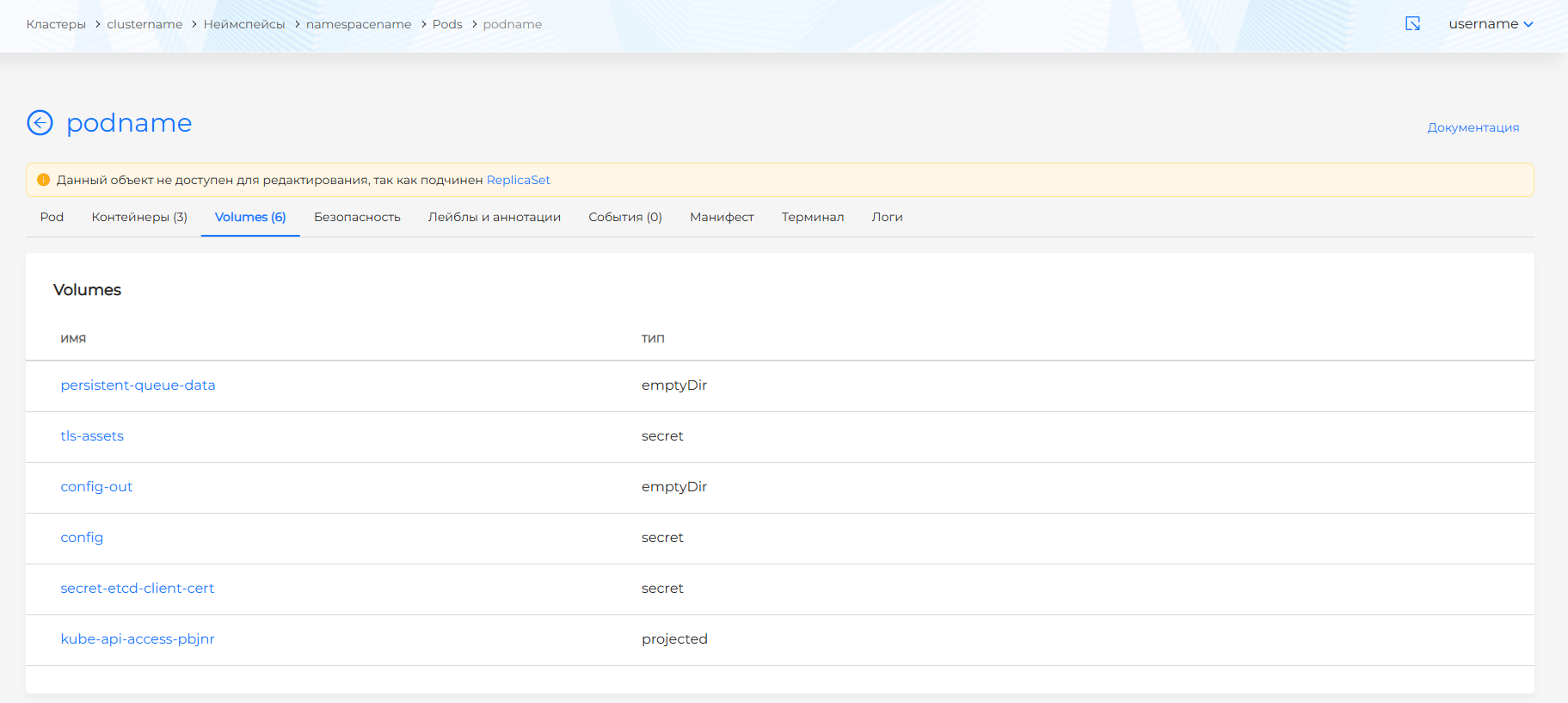This screenshot has height=703, width=1568.
Task: Open the secret-etcd-client-cert volume
Action: point(137,589)
